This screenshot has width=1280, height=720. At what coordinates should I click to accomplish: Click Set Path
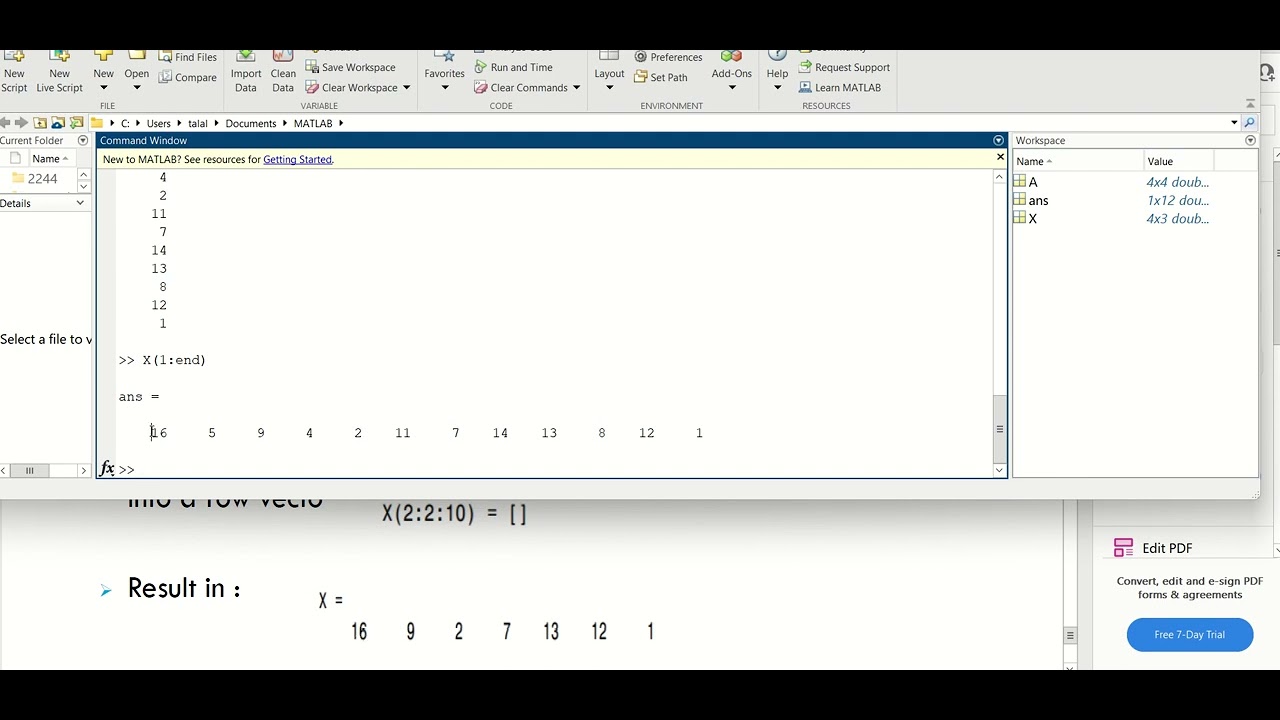point(661,77)
